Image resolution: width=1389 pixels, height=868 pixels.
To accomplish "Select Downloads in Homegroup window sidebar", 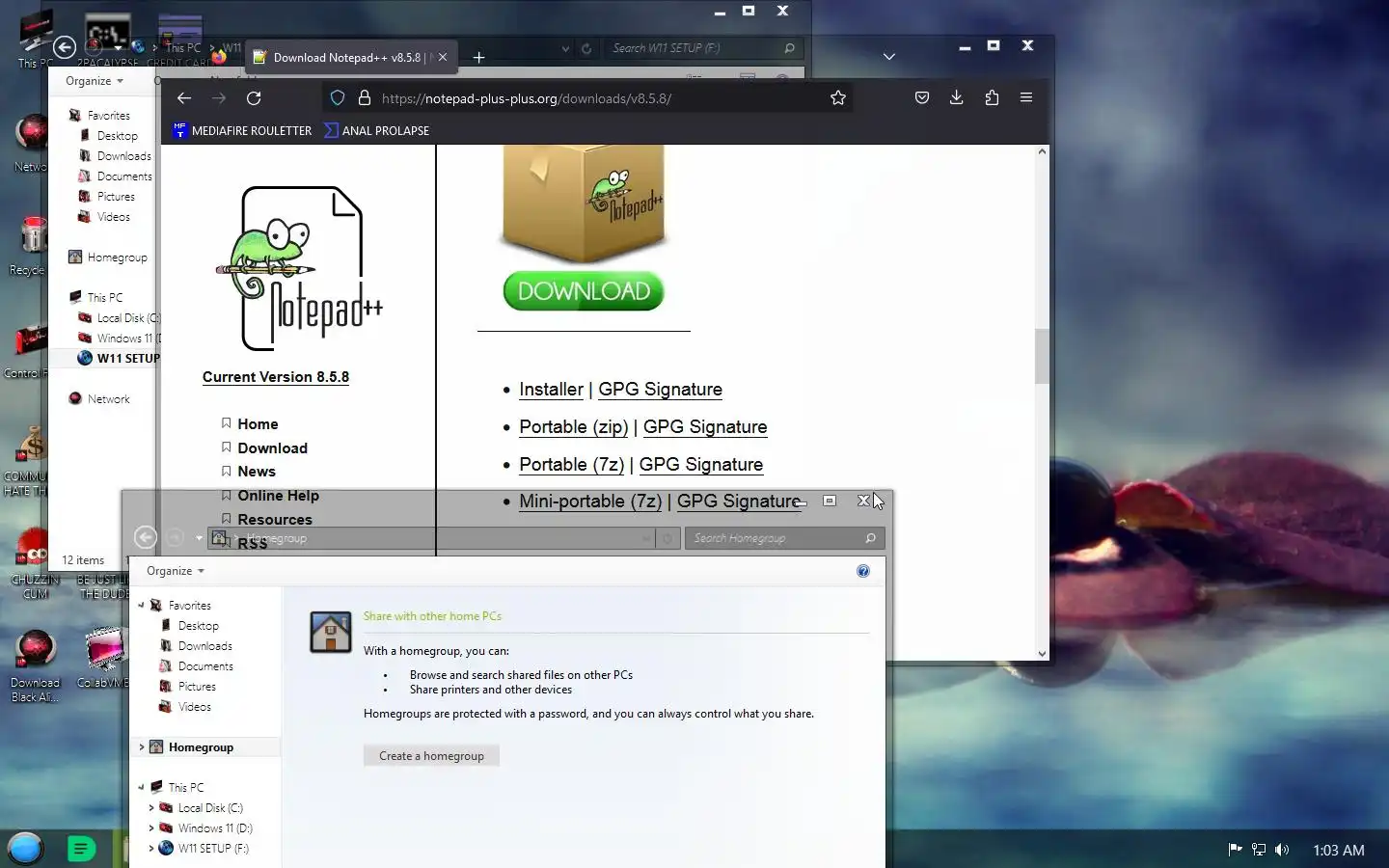I will coord(205,646).
